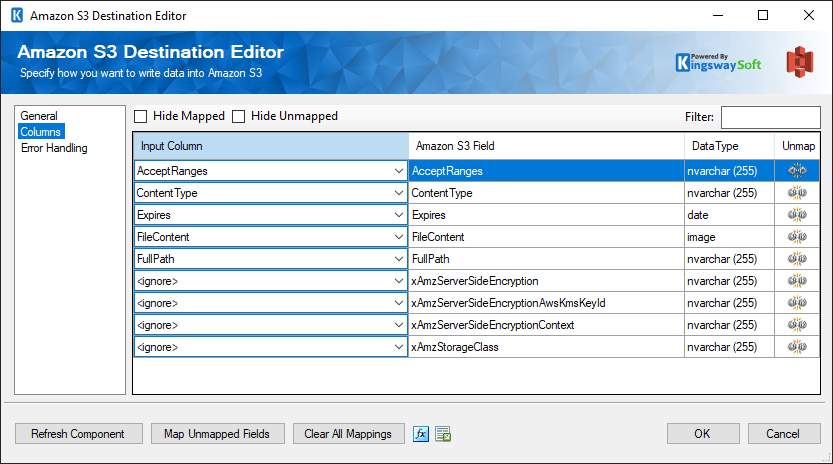Click the DataType column header
The width and height of the screenshot is (833, 464).
pos(729,146)
